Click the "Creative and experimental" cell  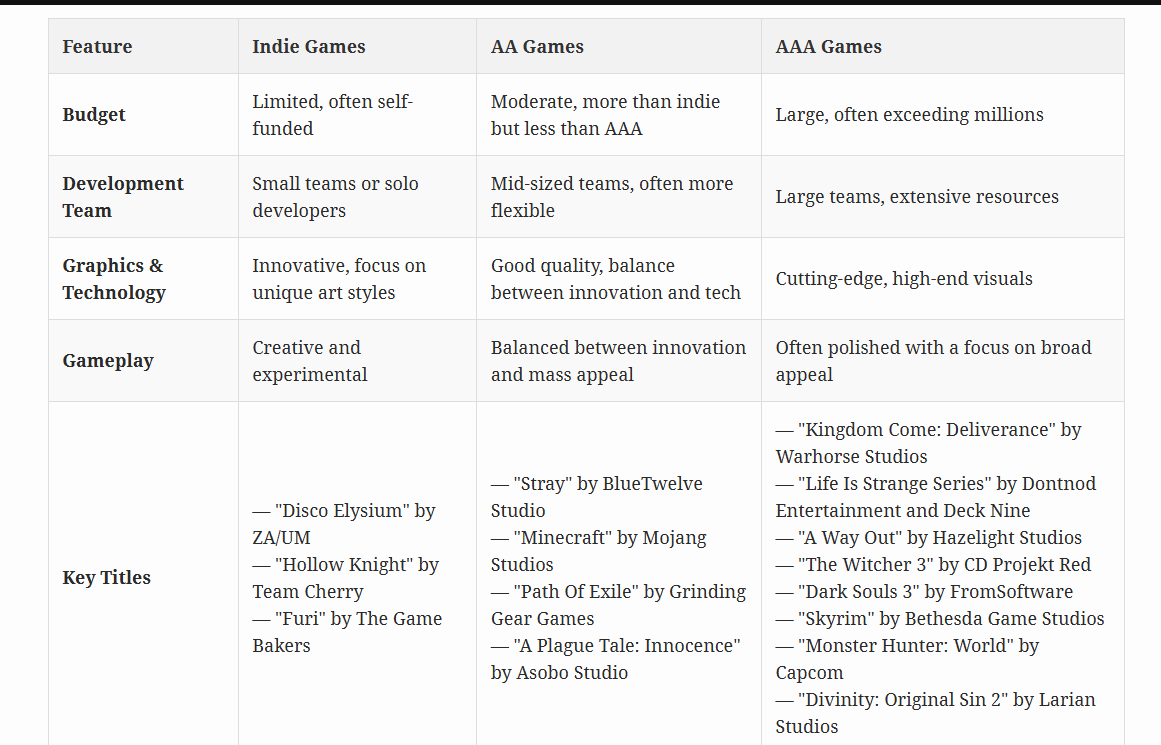point(309,361)
